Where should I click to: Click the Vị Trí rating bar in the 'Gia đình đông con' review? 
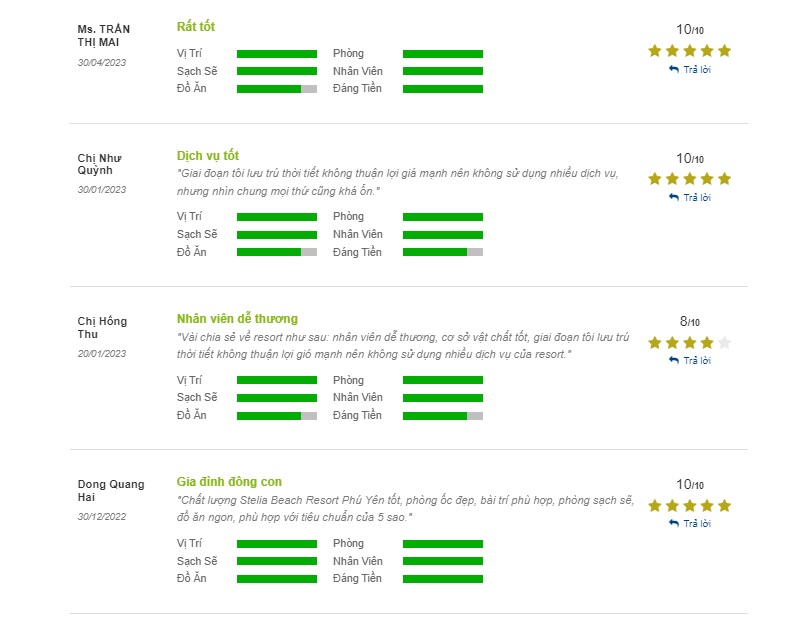click(x=277, y=544)
